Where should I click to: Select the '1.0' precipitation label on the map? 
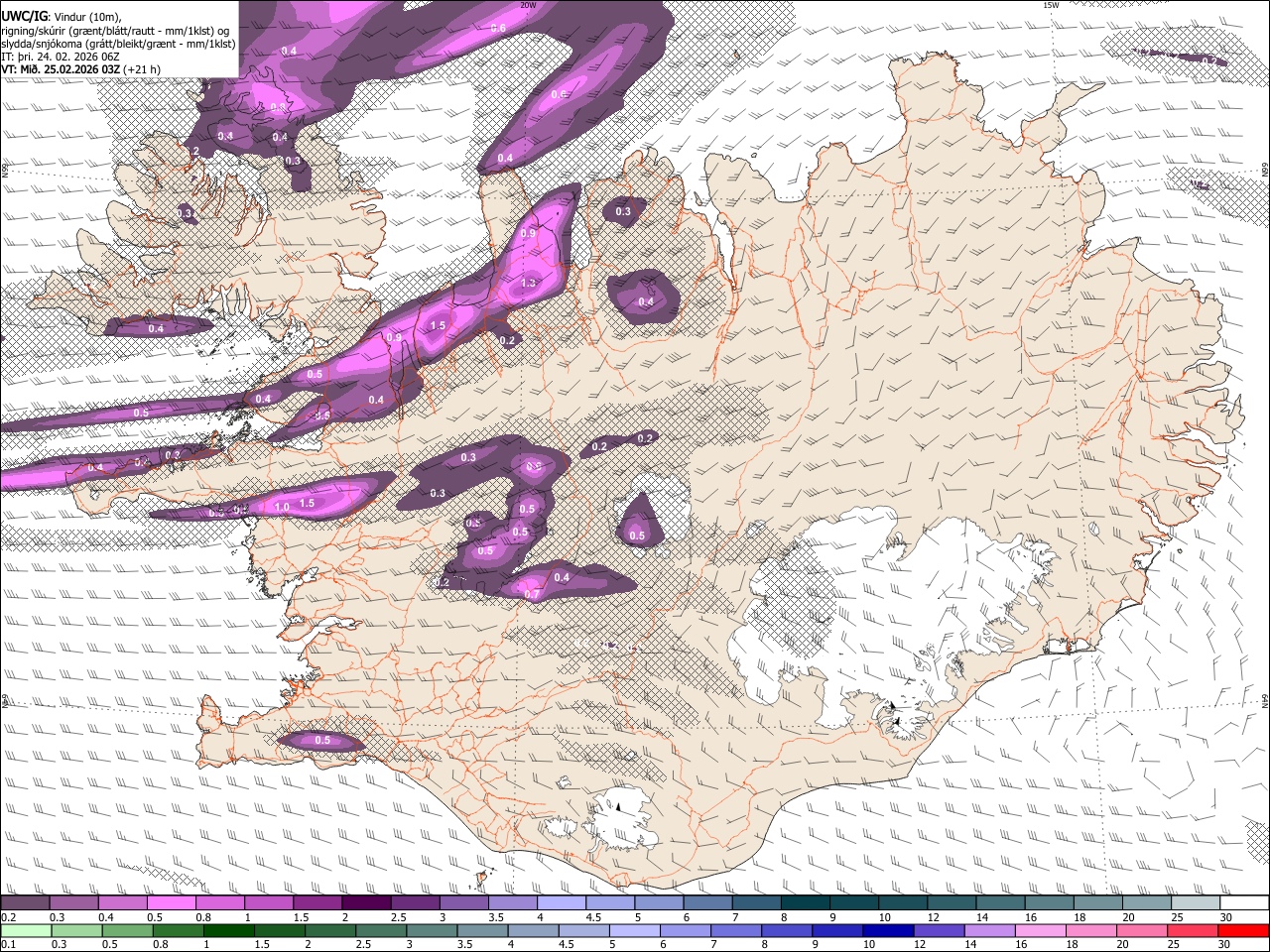pyautogui.click(x=282, y=507)
